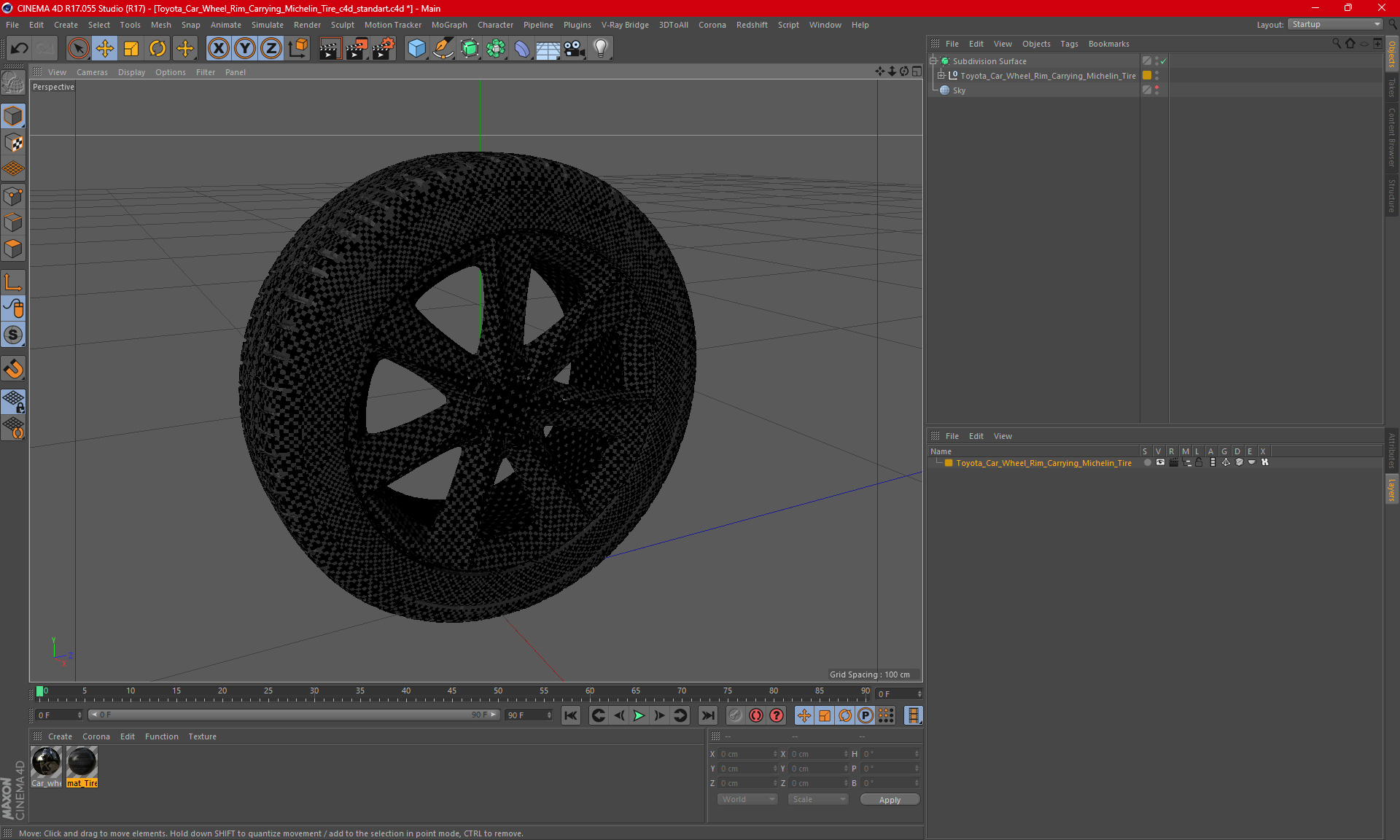Open the MoGraph menu
1400x840 pixels.
click(x=448, y=25)
